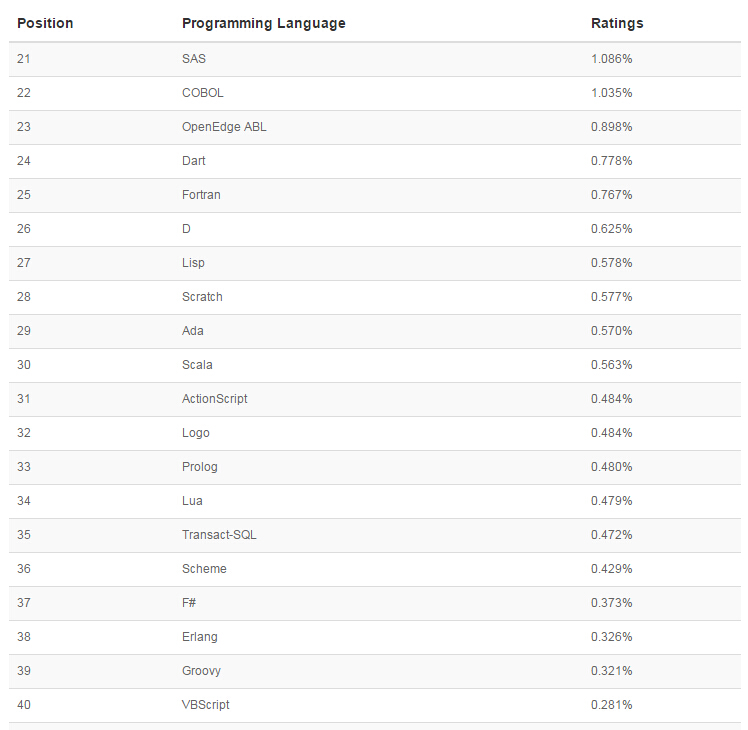The image size is (748, 730).
Task: Click the Dart row name
Action: [194, 161]
